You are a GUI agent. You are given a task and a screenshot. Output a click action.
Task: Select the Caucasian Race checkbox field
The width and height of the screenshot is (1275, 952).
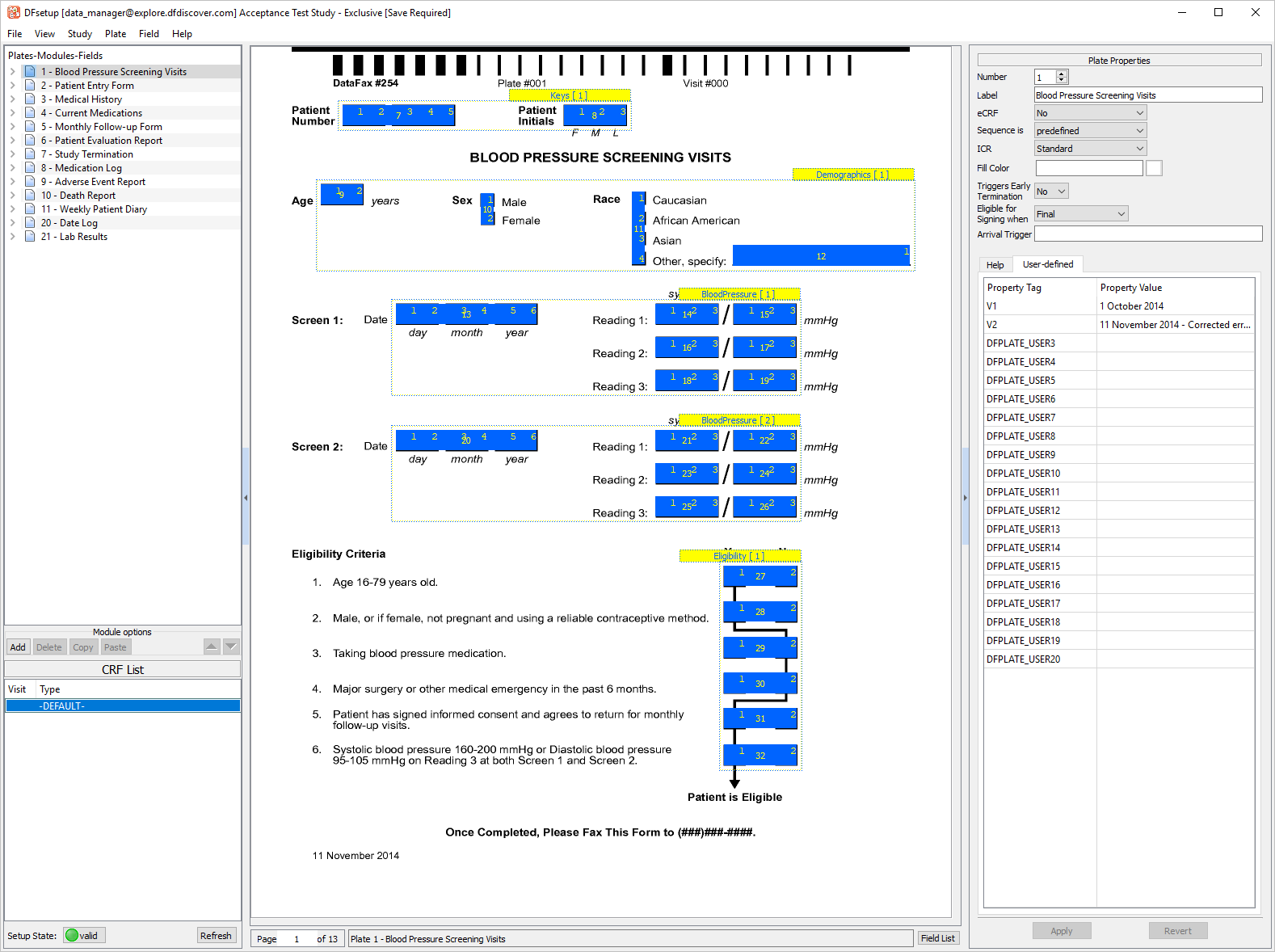642,199
